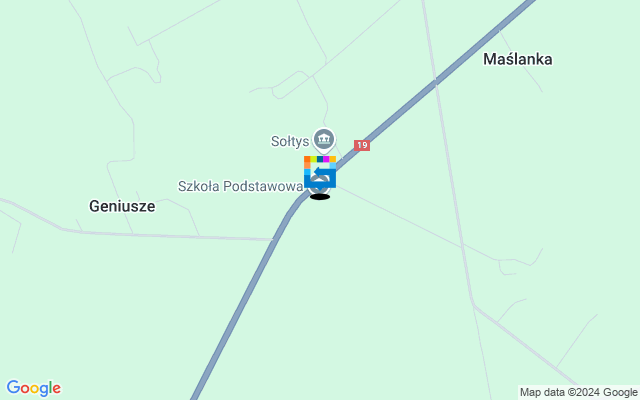Click the Sołtys place label
Viewport: 640px width, 400px height.
290,142
